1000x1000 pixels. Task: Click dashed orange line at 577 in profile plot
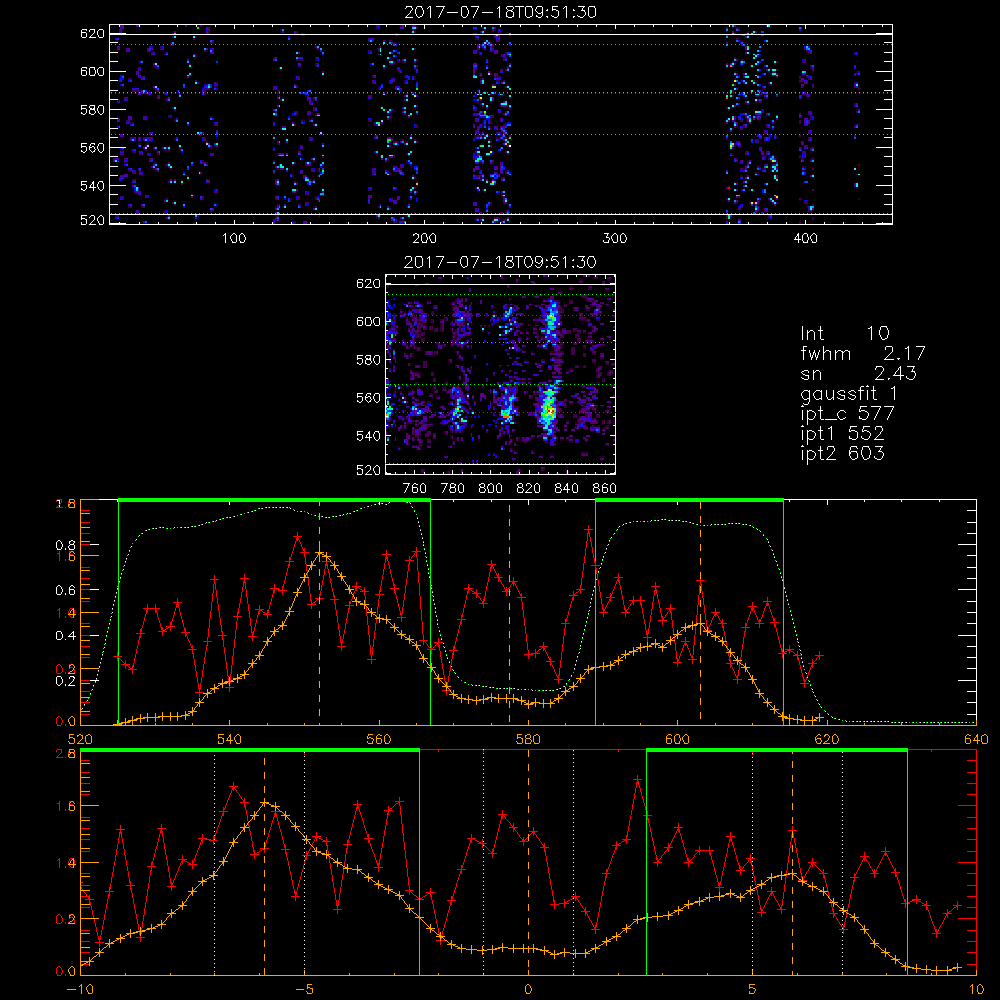point(509,612)
